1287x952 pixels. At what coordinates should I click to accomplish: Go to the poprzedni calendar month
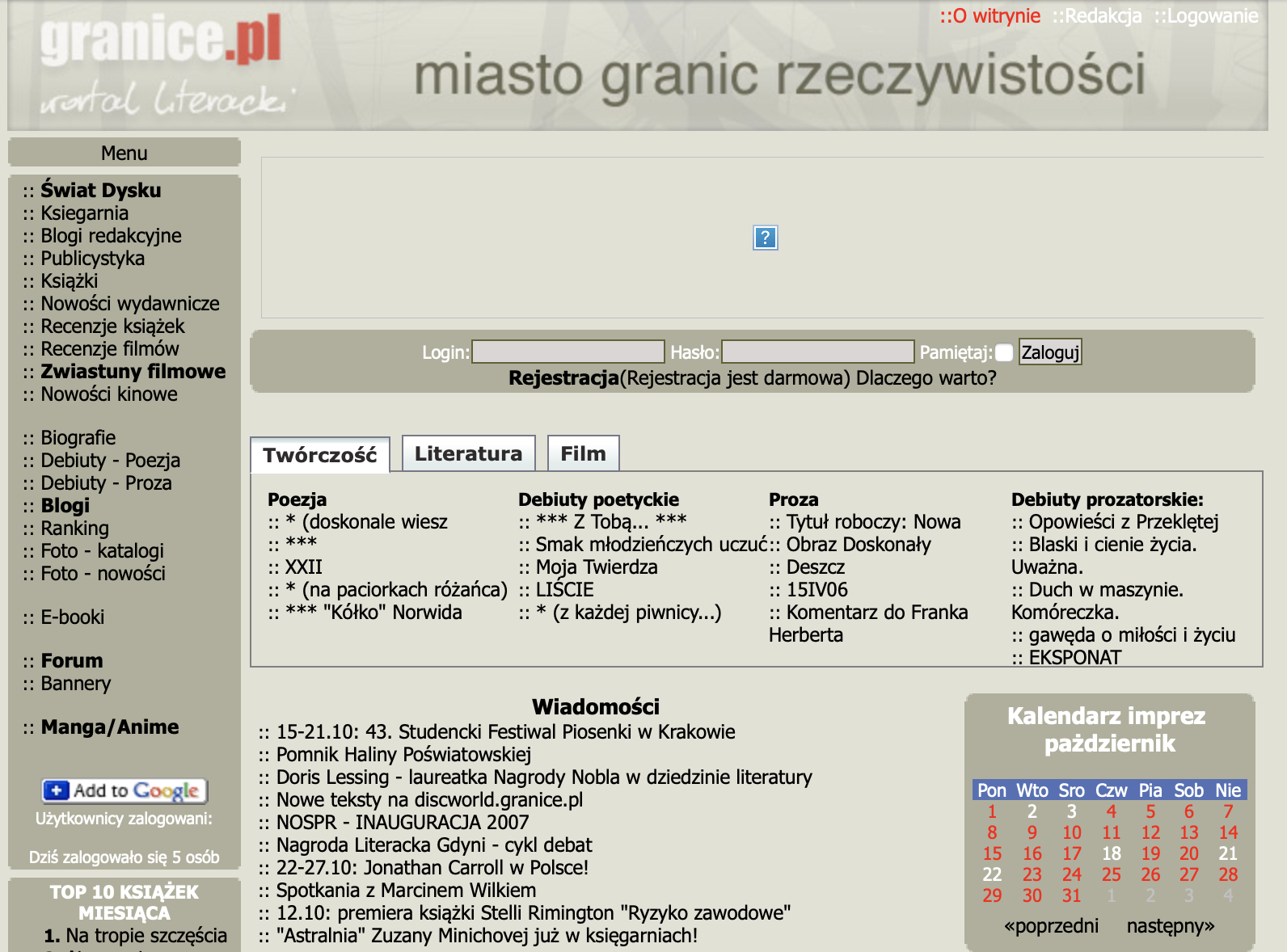click(1051, 926)
